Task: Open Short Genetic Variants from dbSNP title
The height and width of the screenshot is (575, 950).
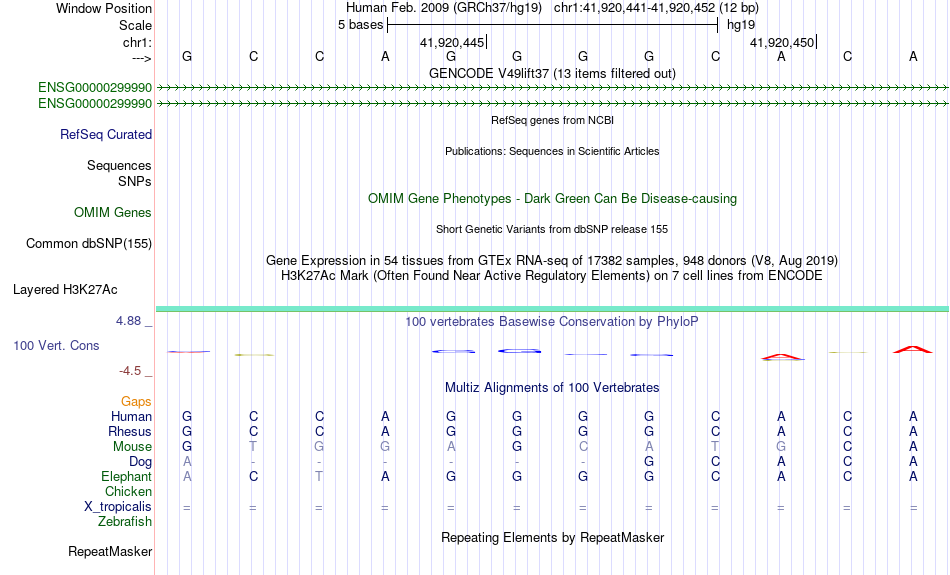Action: click(x=552, y=229)
